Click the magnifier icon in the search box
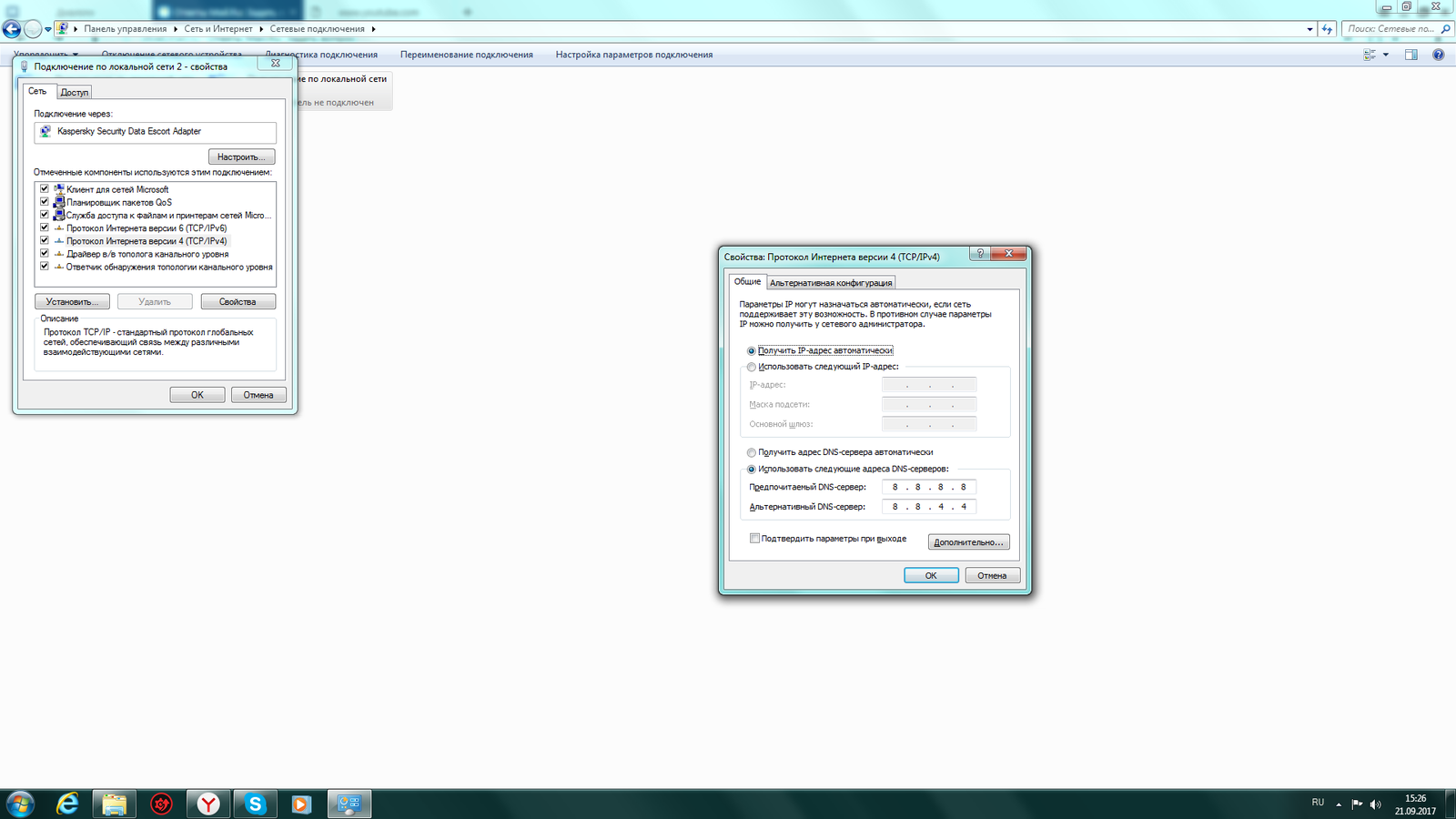1456x819 pixels. tap(1445, 29)
